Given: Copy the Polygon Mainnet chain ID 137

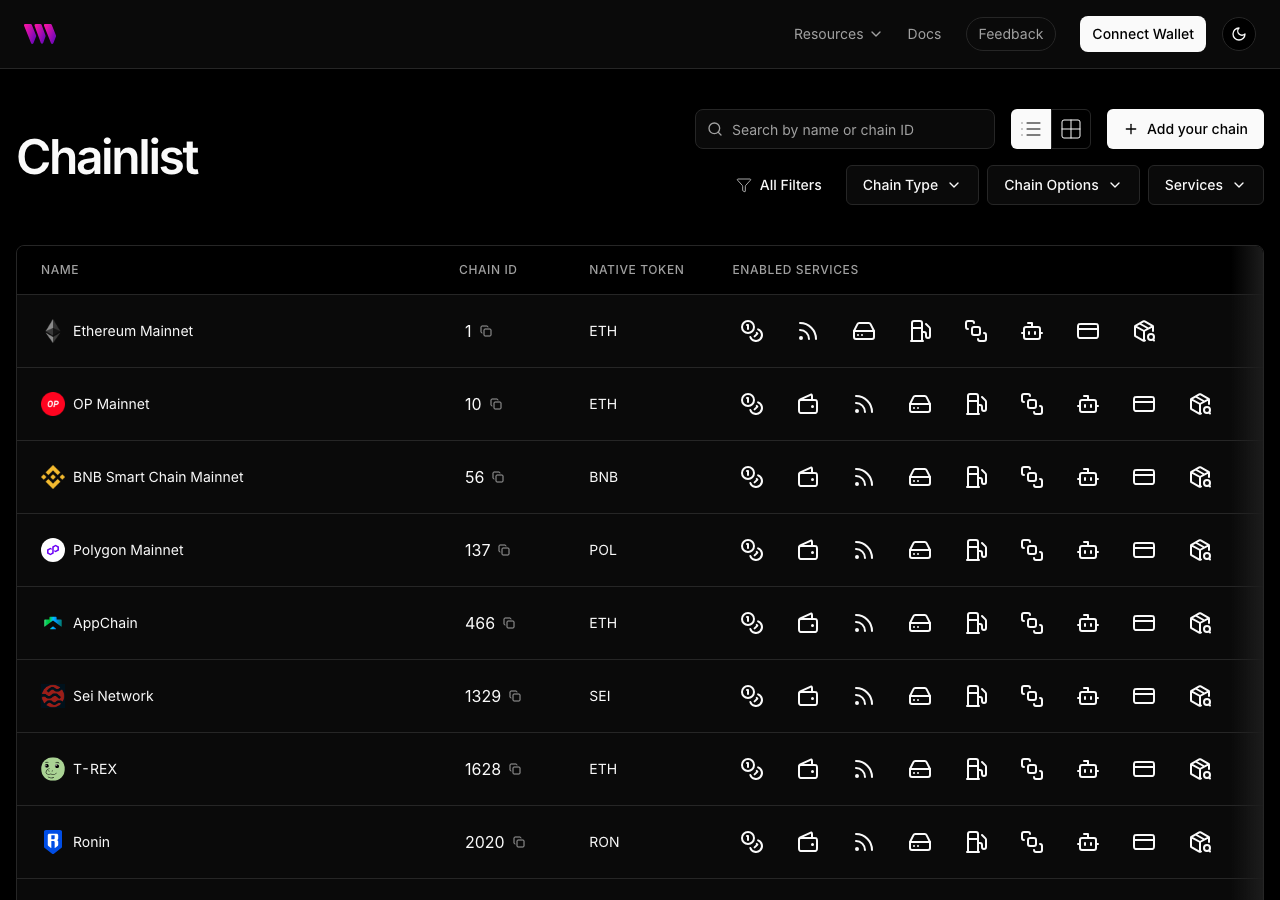Looking at the screenshot, I should (504, 550).
